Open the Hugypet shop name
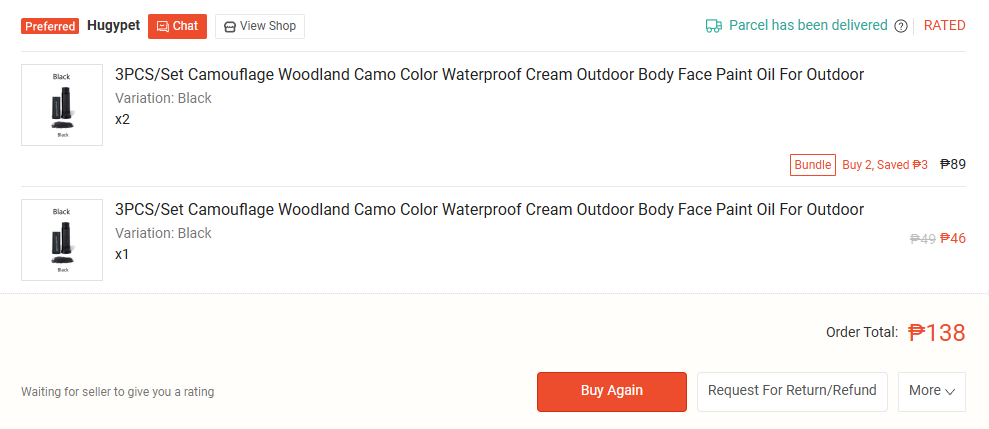Image resolution: width=989 pixels, height=429 pixels. [x=113, y=26]
